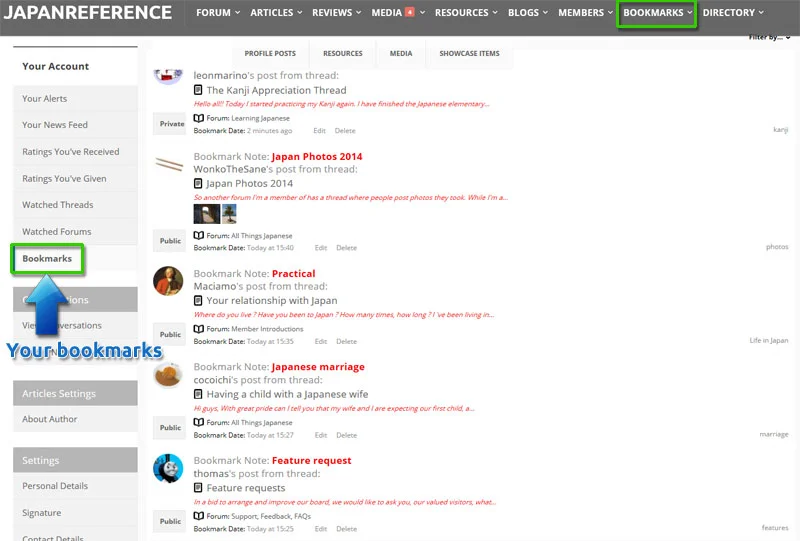The image size is (800, 541).
Task: Click the red media notification badge
Action: [409, 12]
